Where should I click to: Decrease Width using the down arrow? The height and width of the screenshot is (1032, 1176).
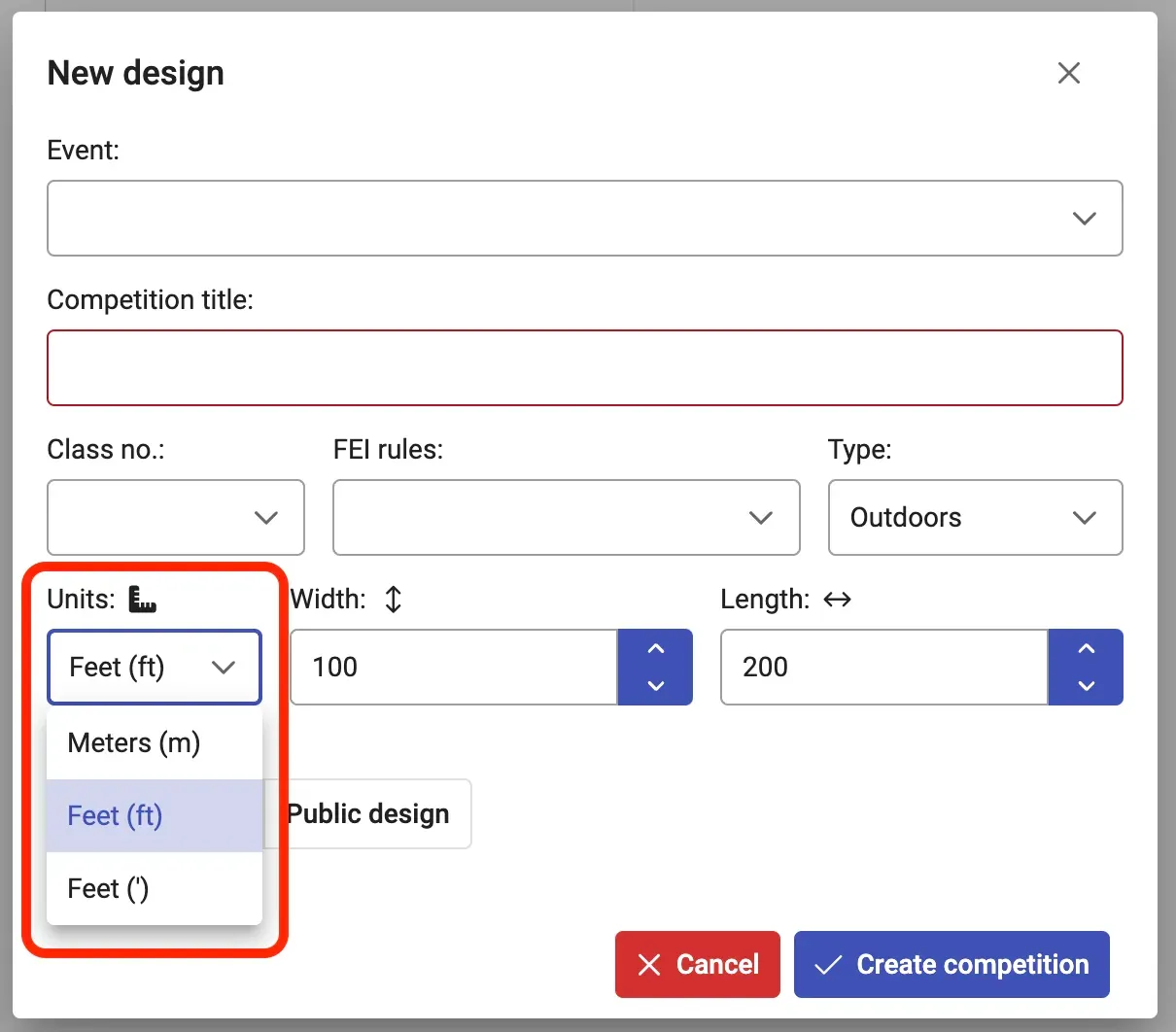[655, 685]
